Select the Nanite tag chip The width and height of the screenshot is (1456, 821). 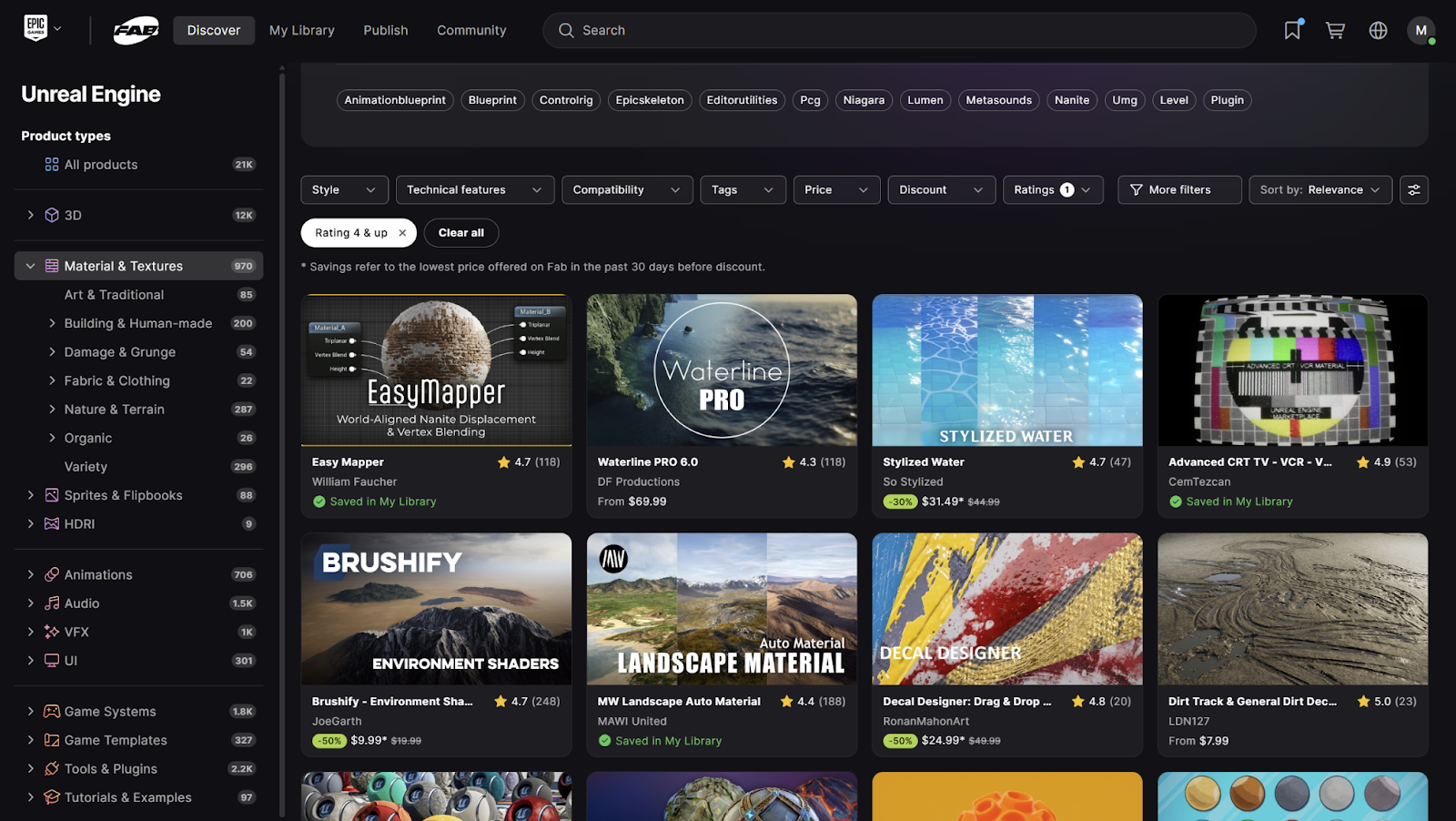click(1072, 100)
